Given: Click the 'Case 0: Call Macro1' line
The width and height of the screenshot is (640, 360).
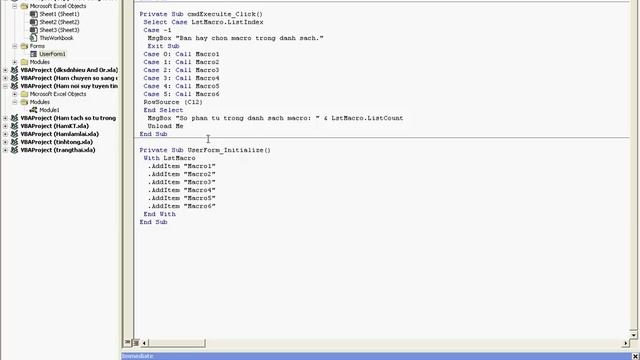Looking at the screenshot, I should point(181,54).
